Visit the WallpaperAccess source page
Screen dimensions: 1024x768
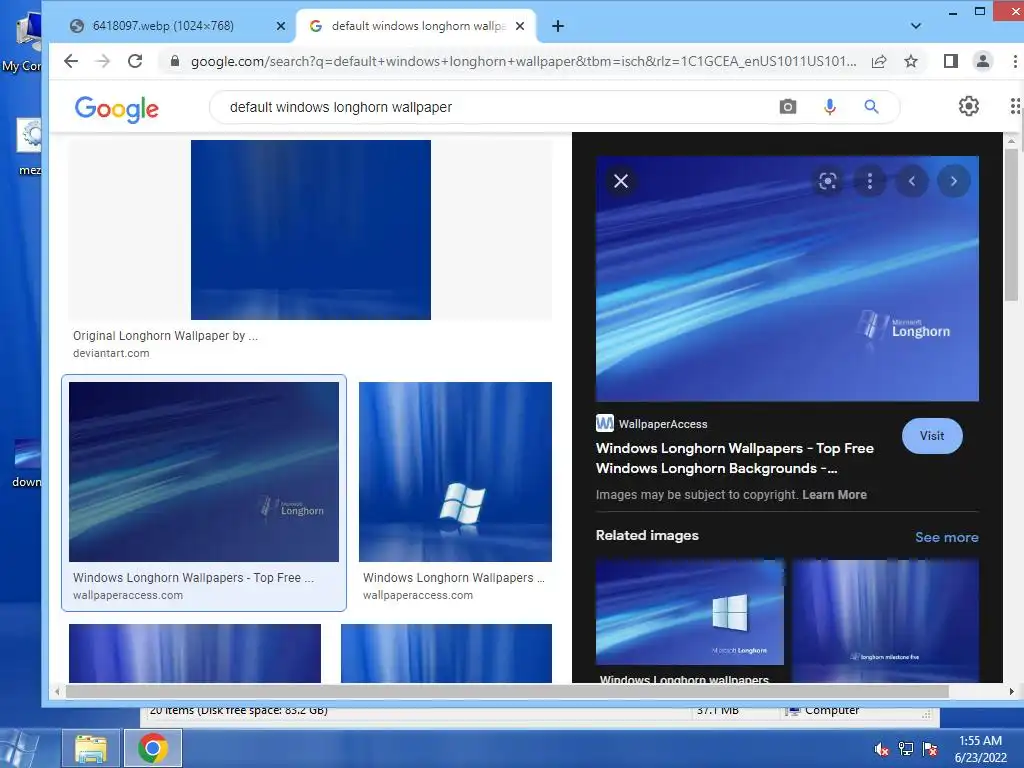pyautogui.click(x=932, y=436)
